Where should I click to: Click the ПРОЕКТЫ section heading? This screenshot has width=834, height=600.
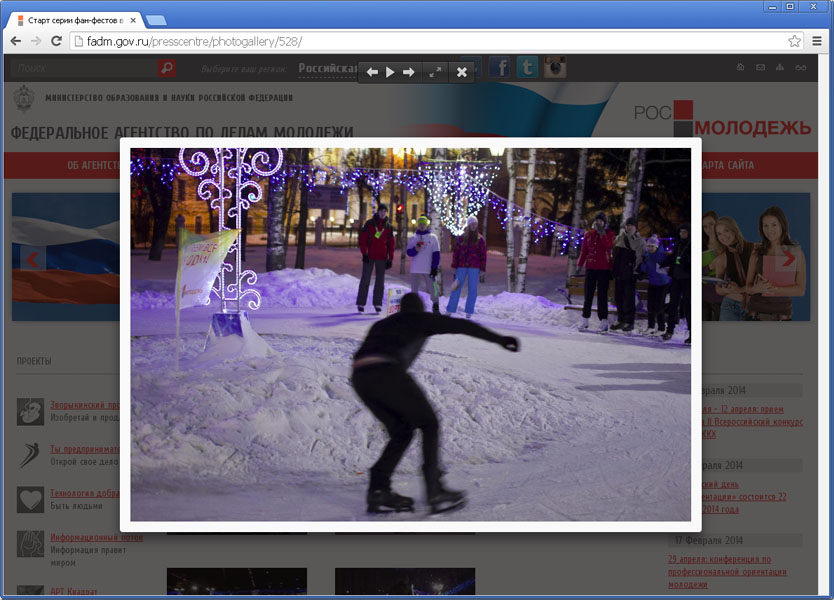[34, 361]
